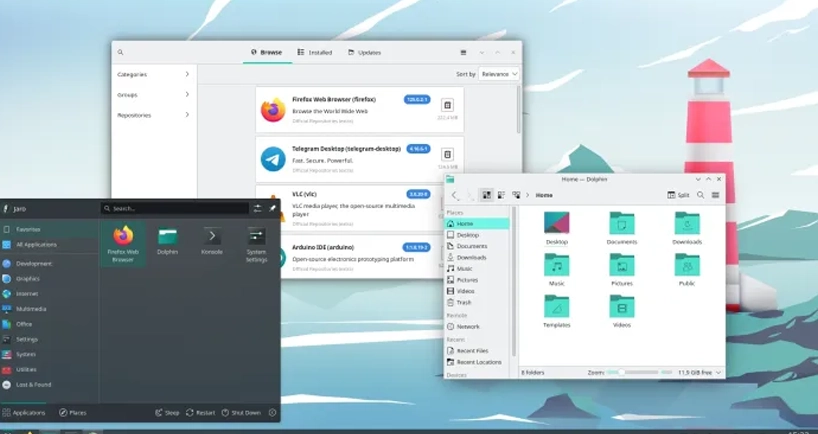The width and height of the screenshot is (818, 434).
Task: Pin the launcher open with the pin icon
Action: (272, 208)
